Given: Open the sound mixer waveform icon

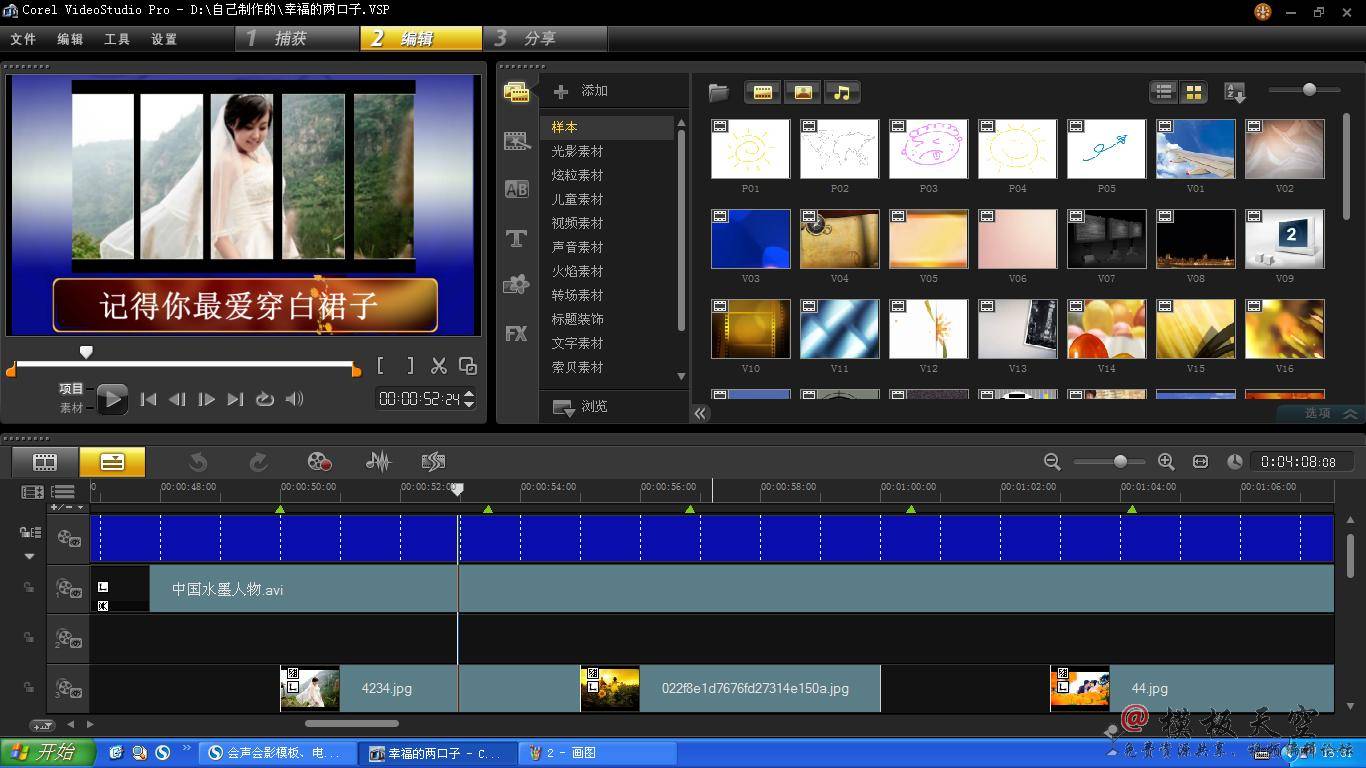Looking at the screenshot, I should 377,461.
